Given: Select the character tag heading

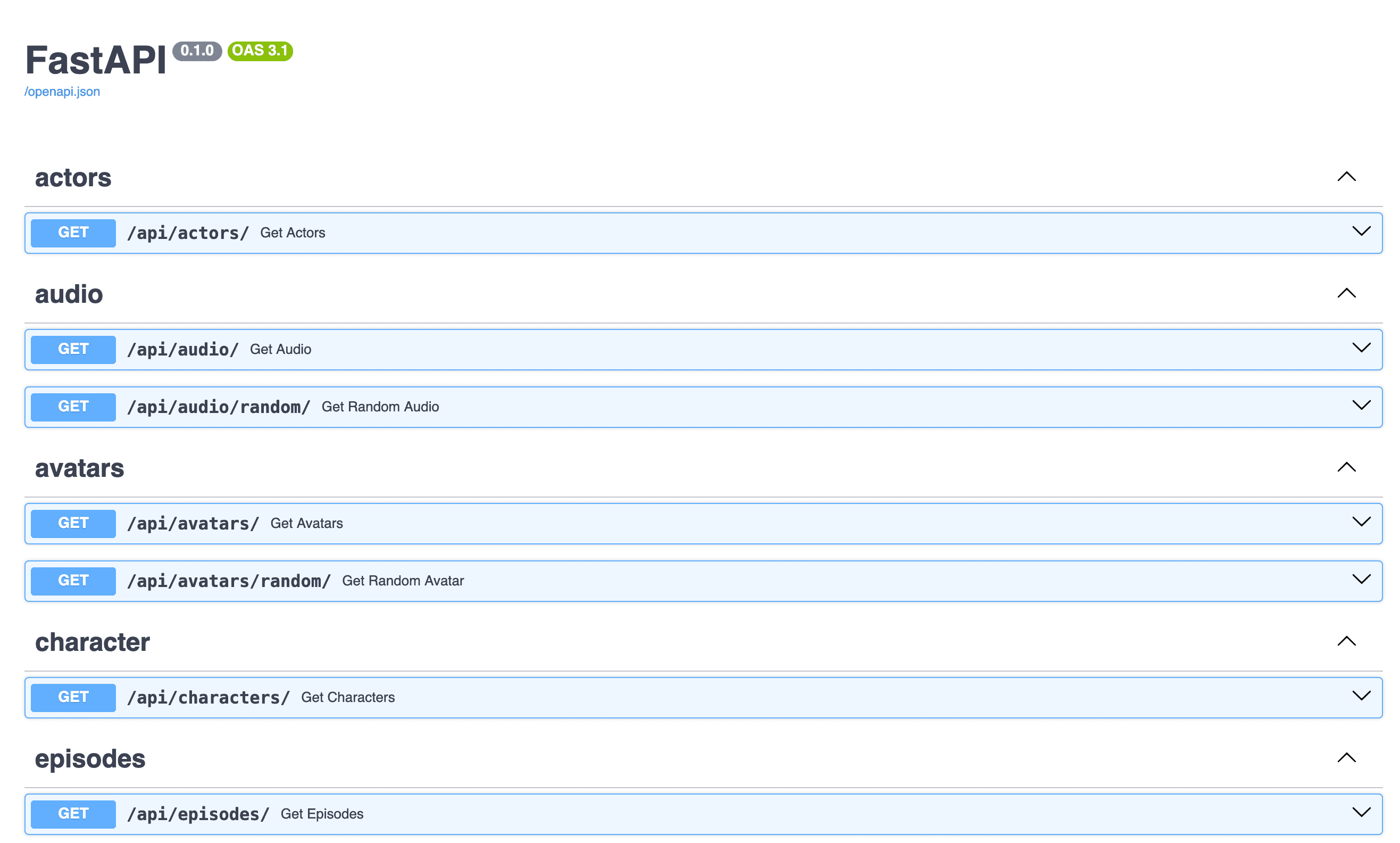Looking at the screenshot, I should click(93, 642).
